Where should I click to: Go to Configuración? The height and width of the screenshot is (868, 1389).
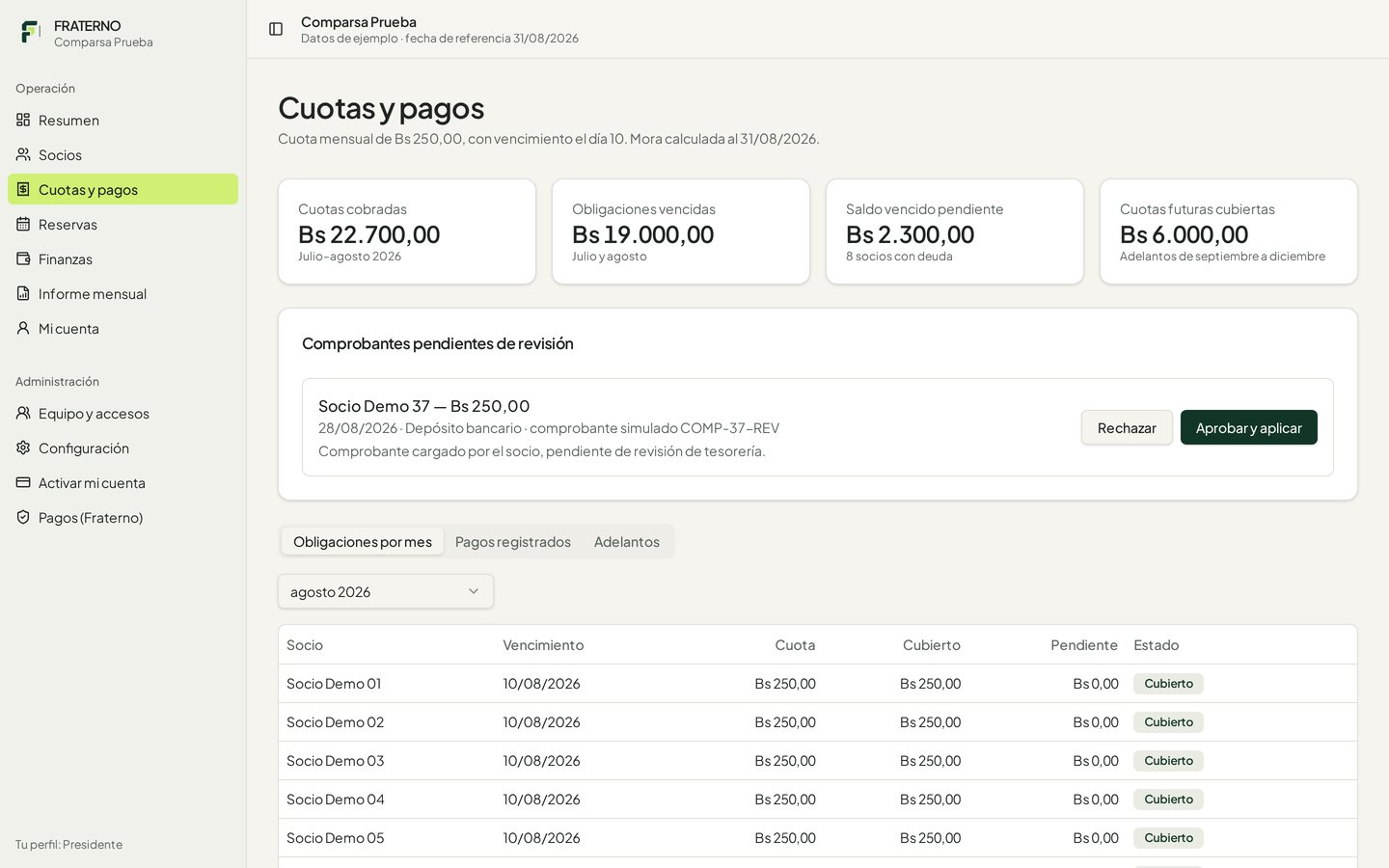point(123,448)
